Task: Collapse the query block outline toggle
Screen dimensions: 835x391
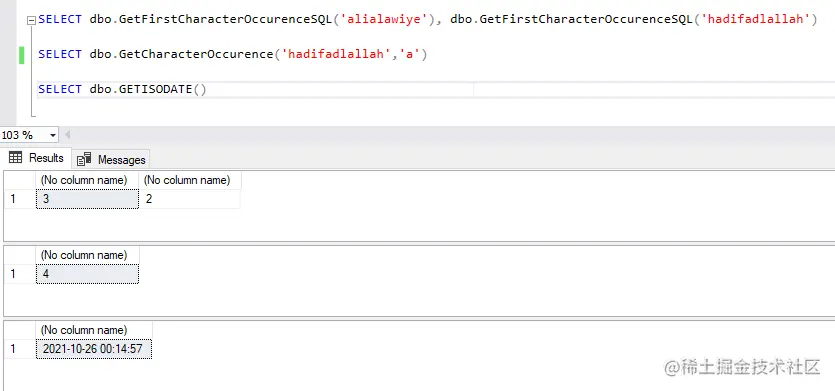Action: (31, 20)
